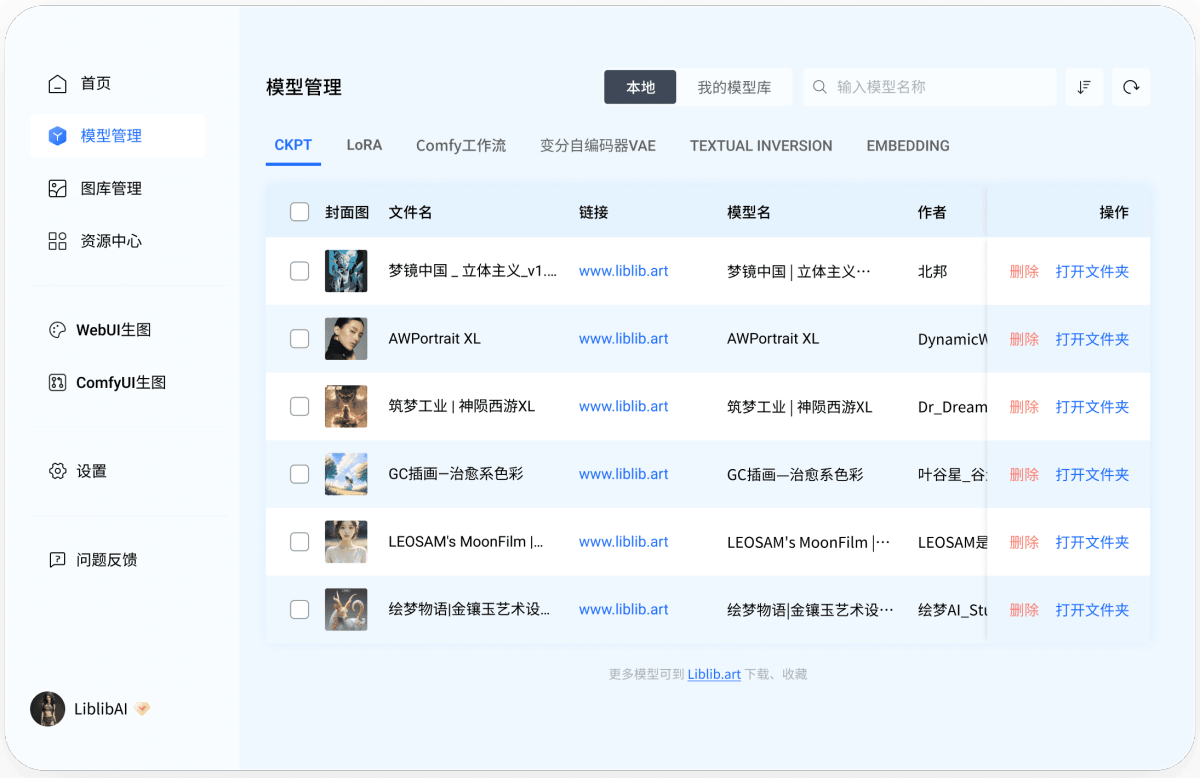Click the Liblib.art link in footer
1200x778 pixels.
[714, 674]
